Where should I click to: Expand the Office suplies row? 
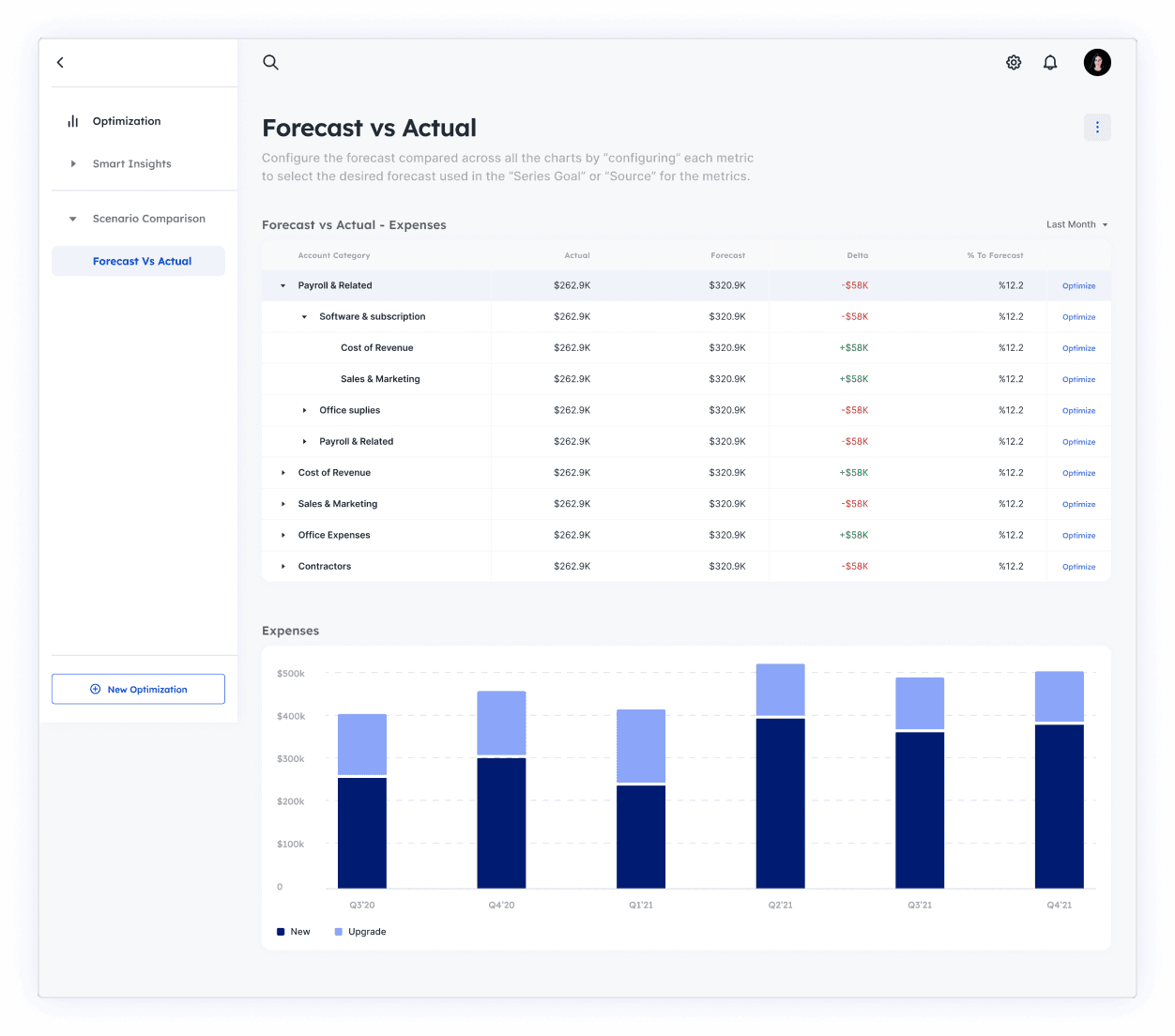coord(304,410)
